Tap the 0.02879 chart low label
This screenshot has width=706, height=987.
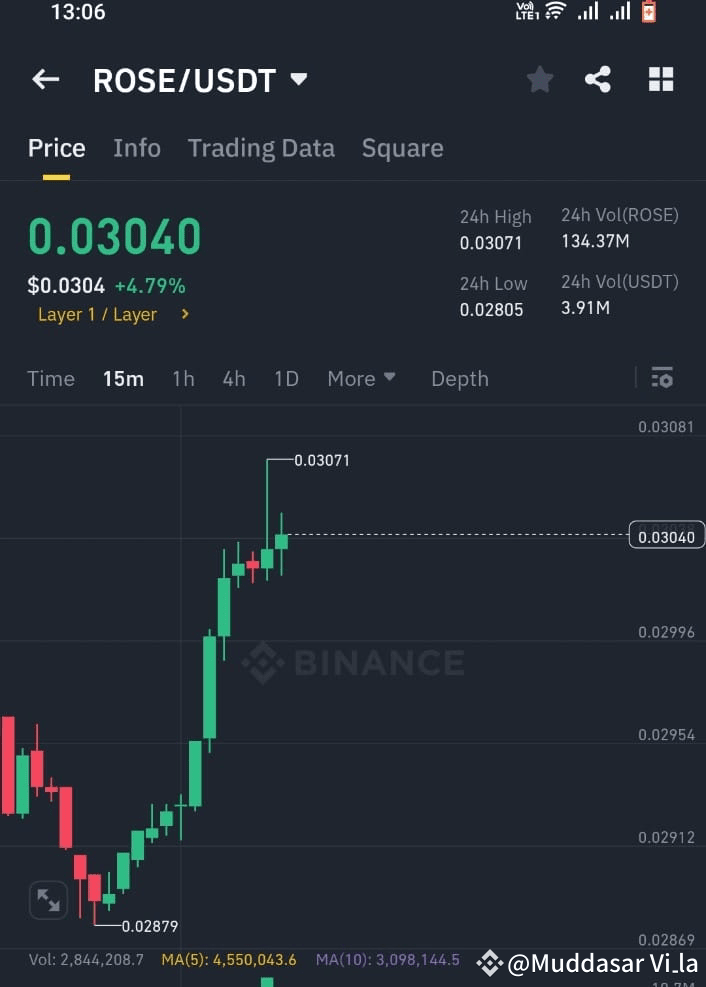click(150, 926)
